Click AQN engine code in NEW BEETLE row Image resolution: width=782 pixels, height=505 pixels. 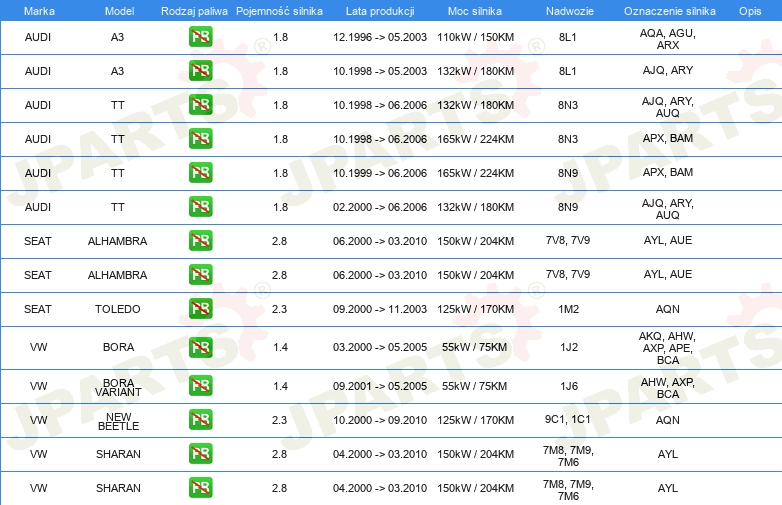[x=667, y=420]
